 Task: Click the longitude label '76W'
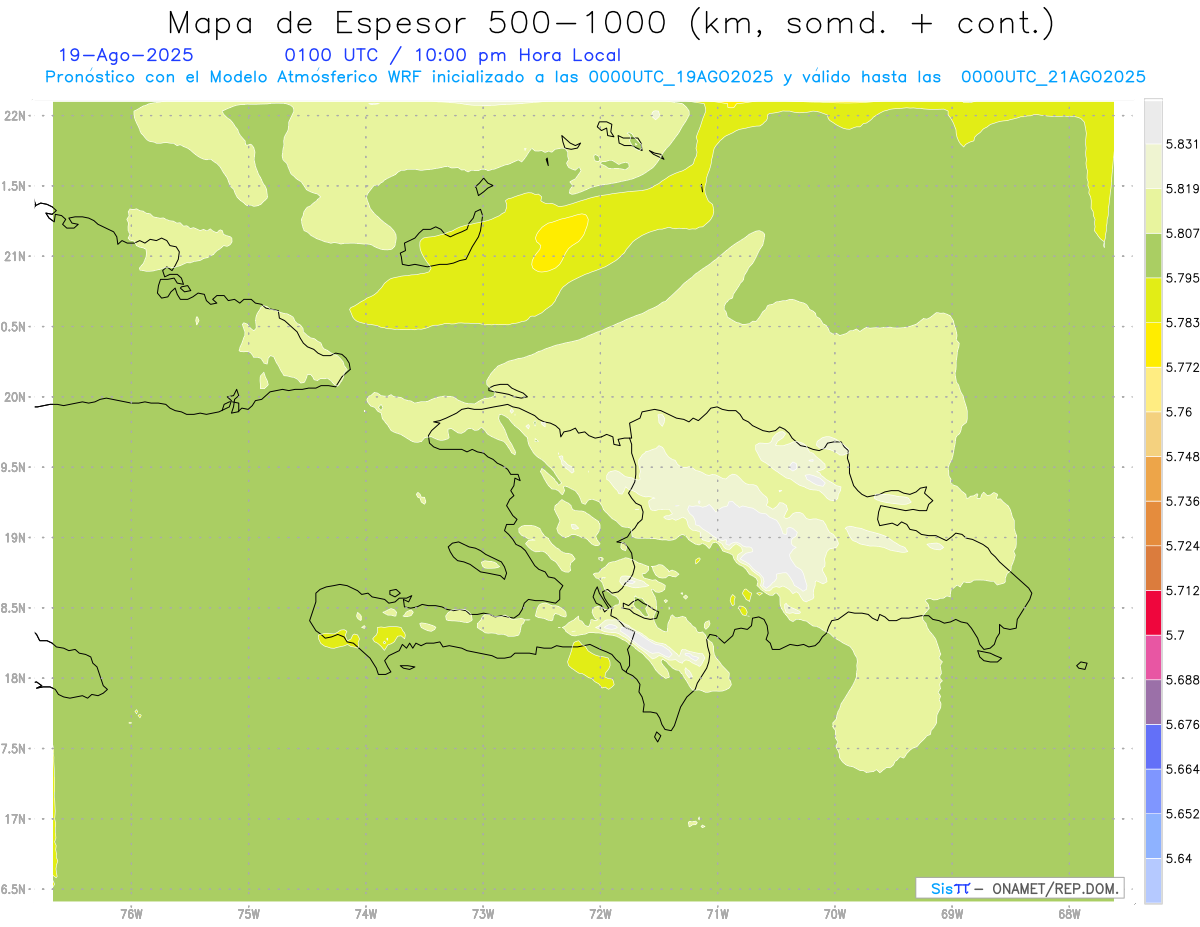click(x=131, y=914)
